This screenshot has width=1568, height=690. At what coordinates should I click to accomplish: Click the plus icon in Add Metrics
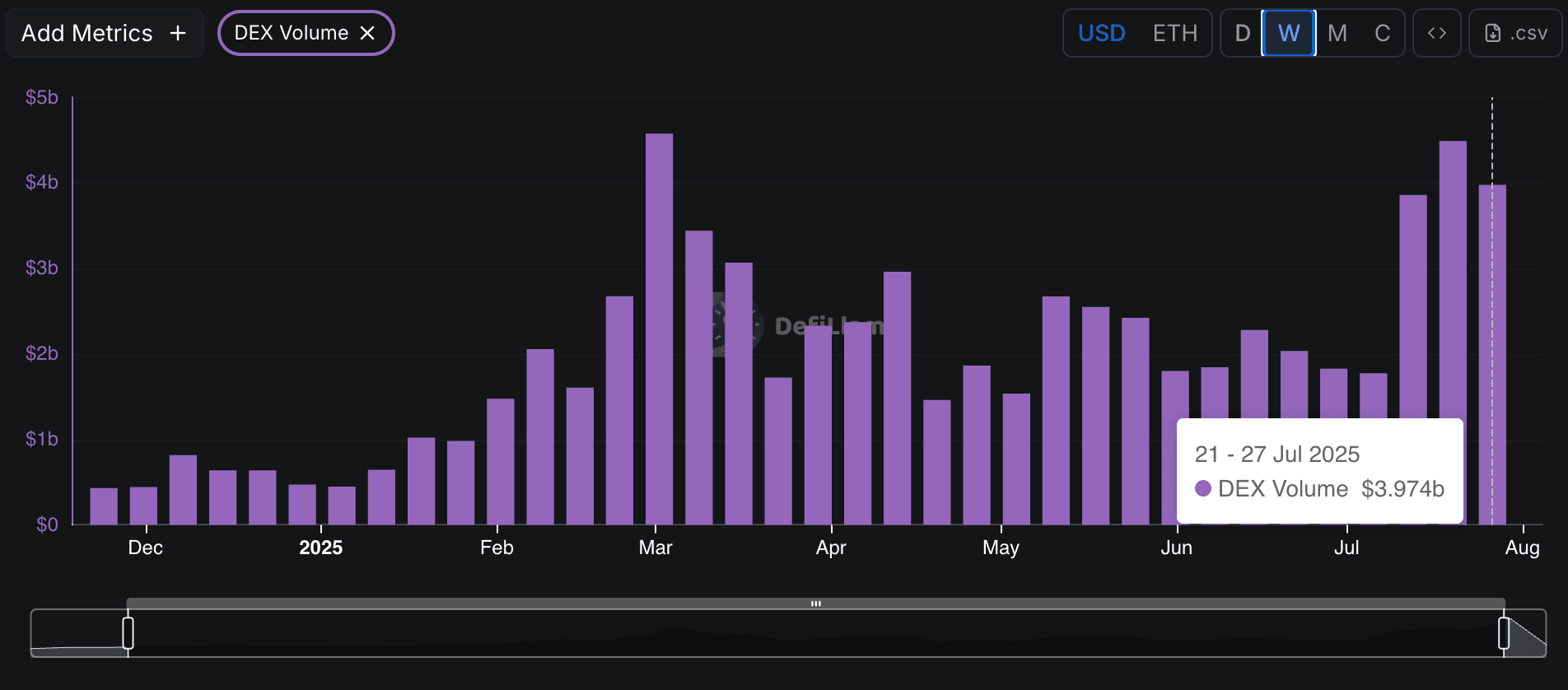(178, 33)
